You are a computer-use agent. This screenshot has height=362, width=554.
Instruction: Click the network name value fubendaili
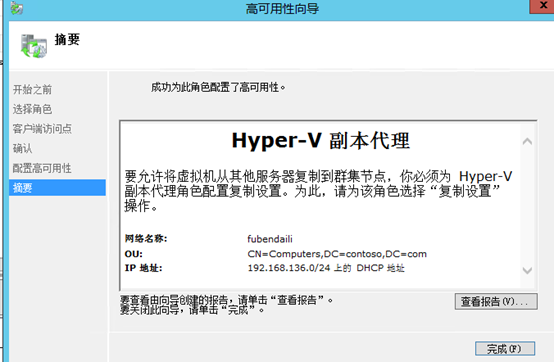270,239
